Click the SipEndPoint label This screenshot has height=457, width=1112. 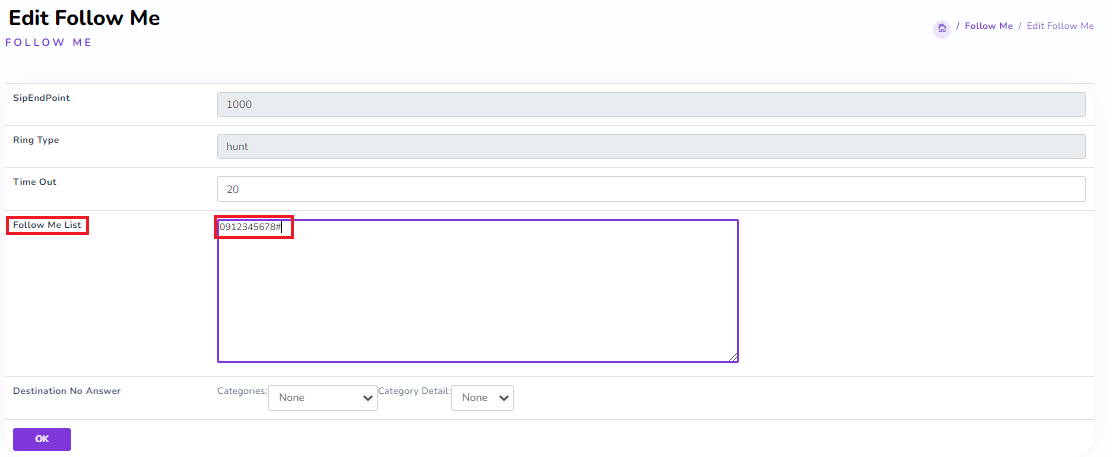click(x=41, y=98)
